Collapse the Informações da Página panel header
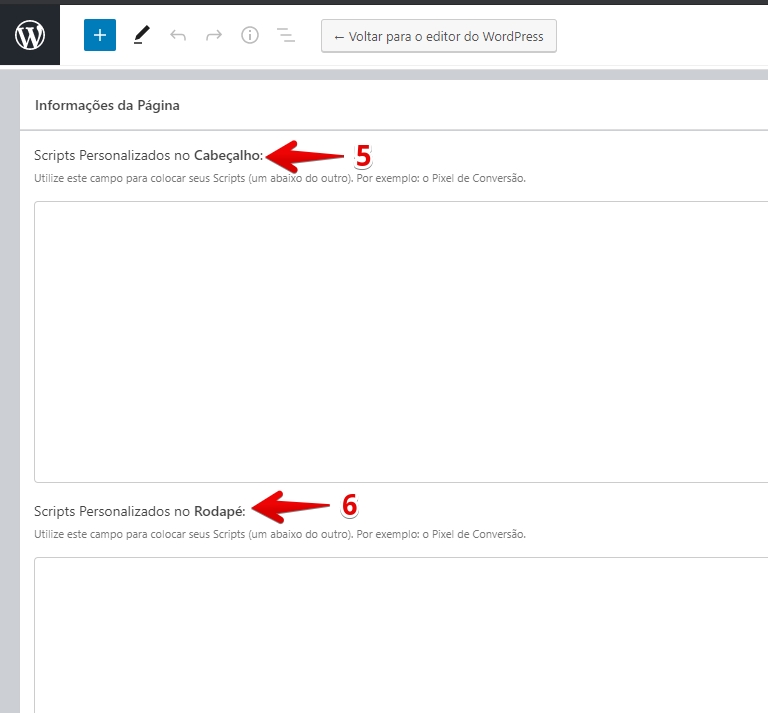The width and height of the screenshot is (768, 713). 107,105
